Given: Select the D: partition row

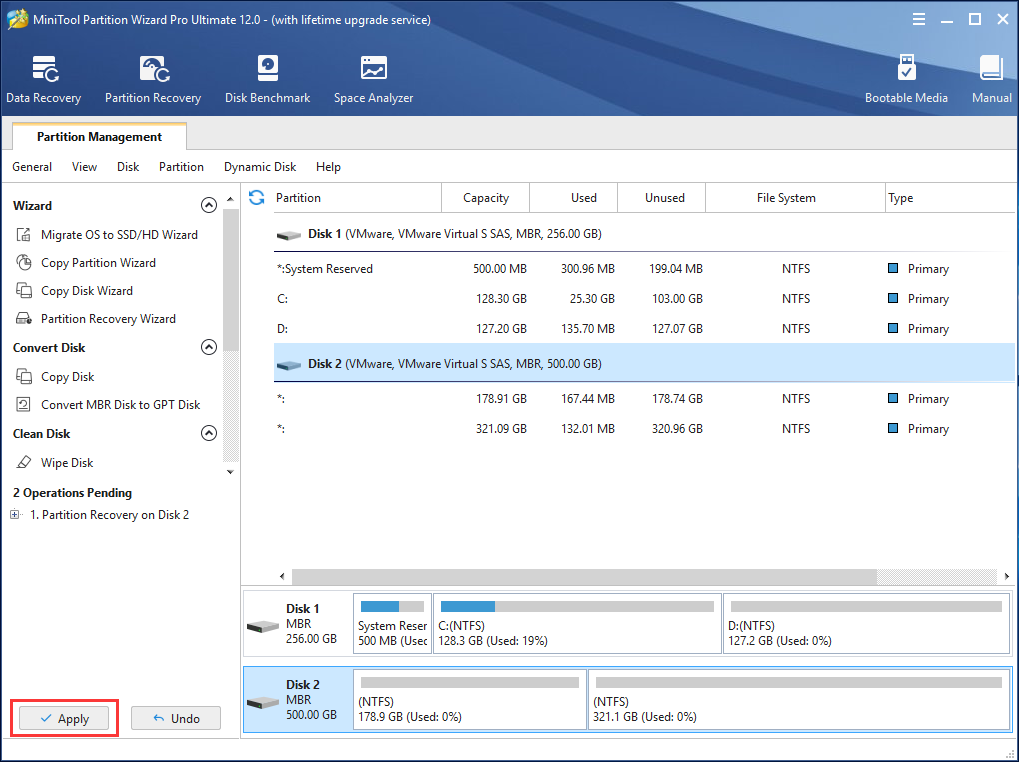Looking at the screenshot, I should (643, 329).
